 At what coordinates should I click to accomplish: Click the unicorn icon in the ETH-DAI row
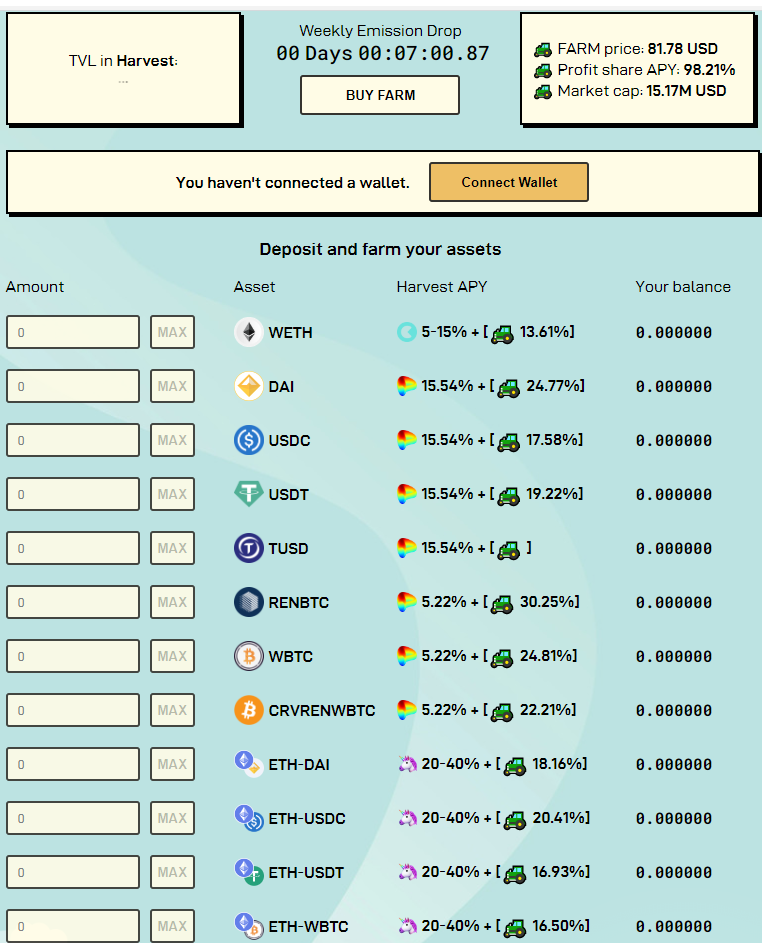click(x=408, y=764)
